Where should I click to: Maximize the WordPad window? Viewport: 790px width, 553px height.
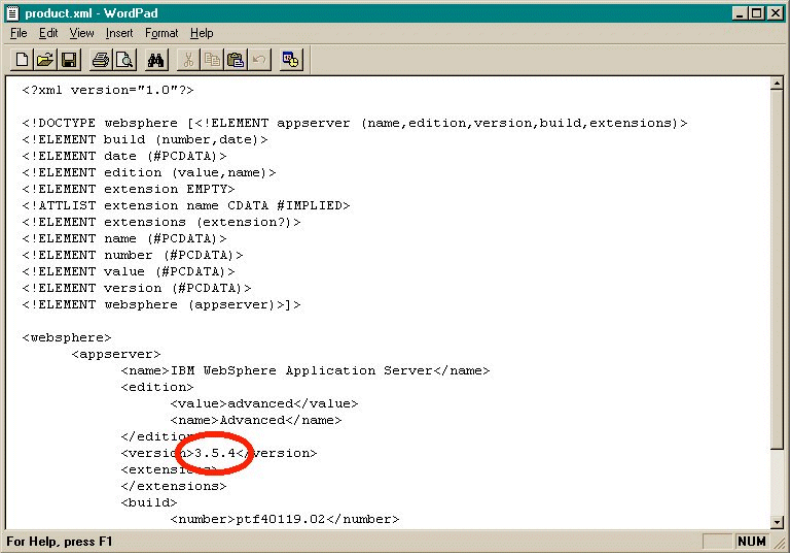tap(756, 13)
